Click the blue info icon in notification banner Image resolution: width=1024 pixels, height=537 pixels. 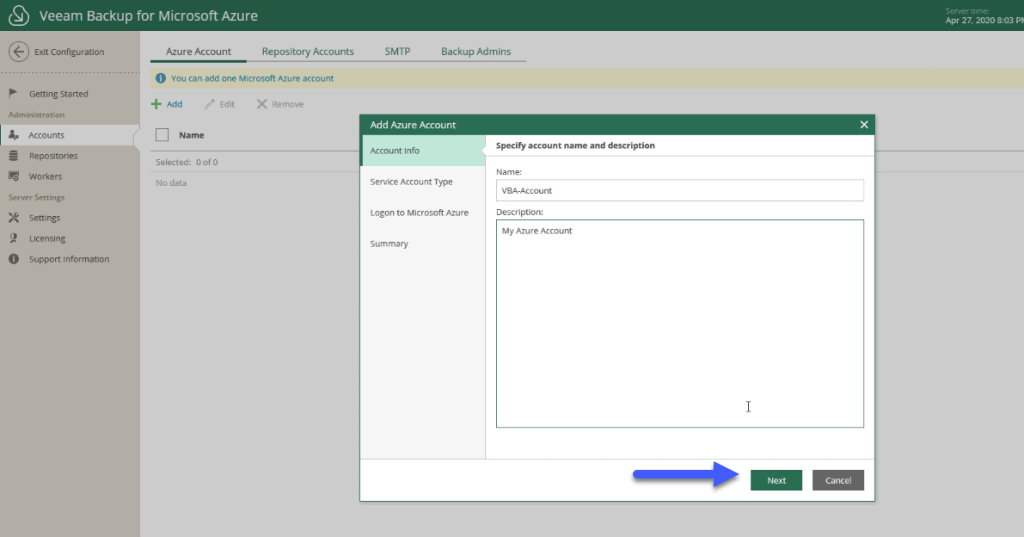point(161,78)
